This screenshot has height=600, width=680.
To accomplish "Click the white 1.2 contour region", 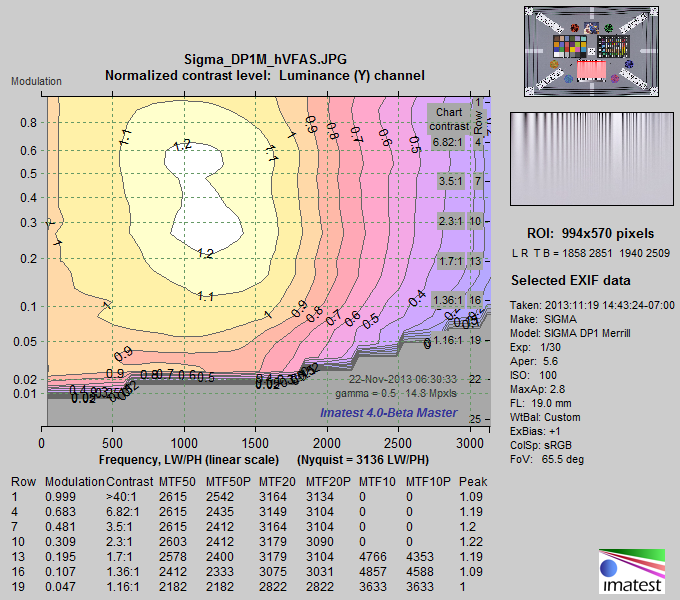I will [201, 199].
